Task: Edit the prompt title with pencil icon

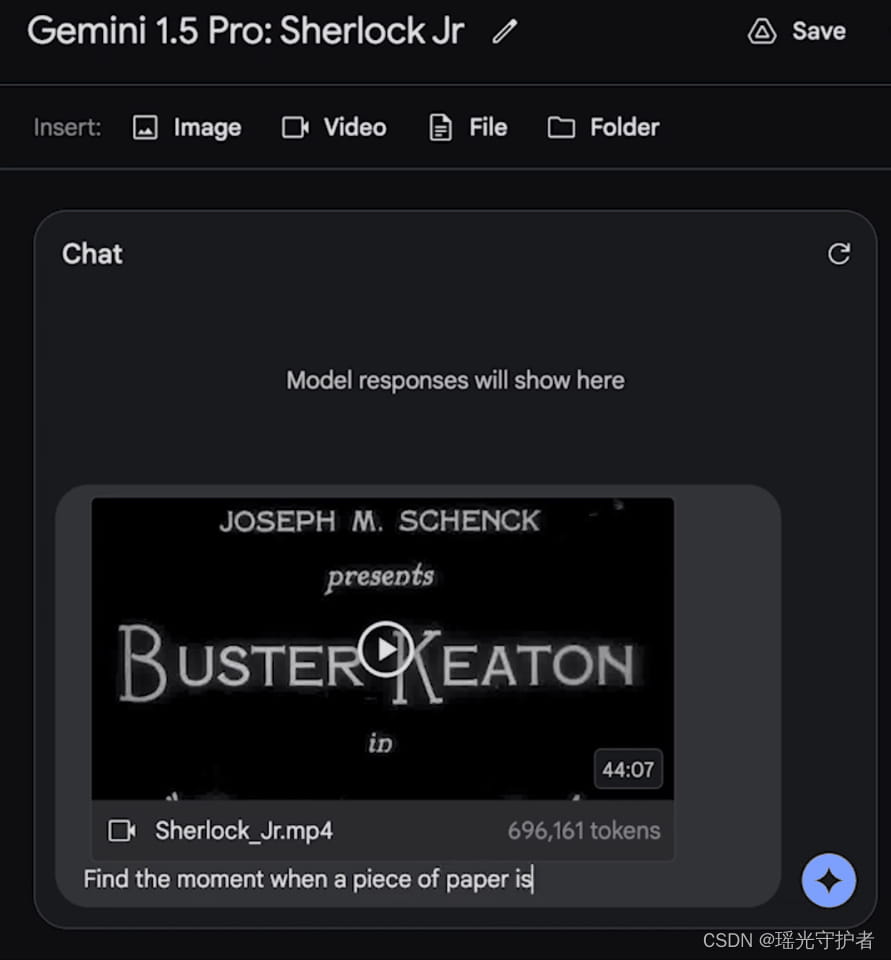Action: coord(505,31)
